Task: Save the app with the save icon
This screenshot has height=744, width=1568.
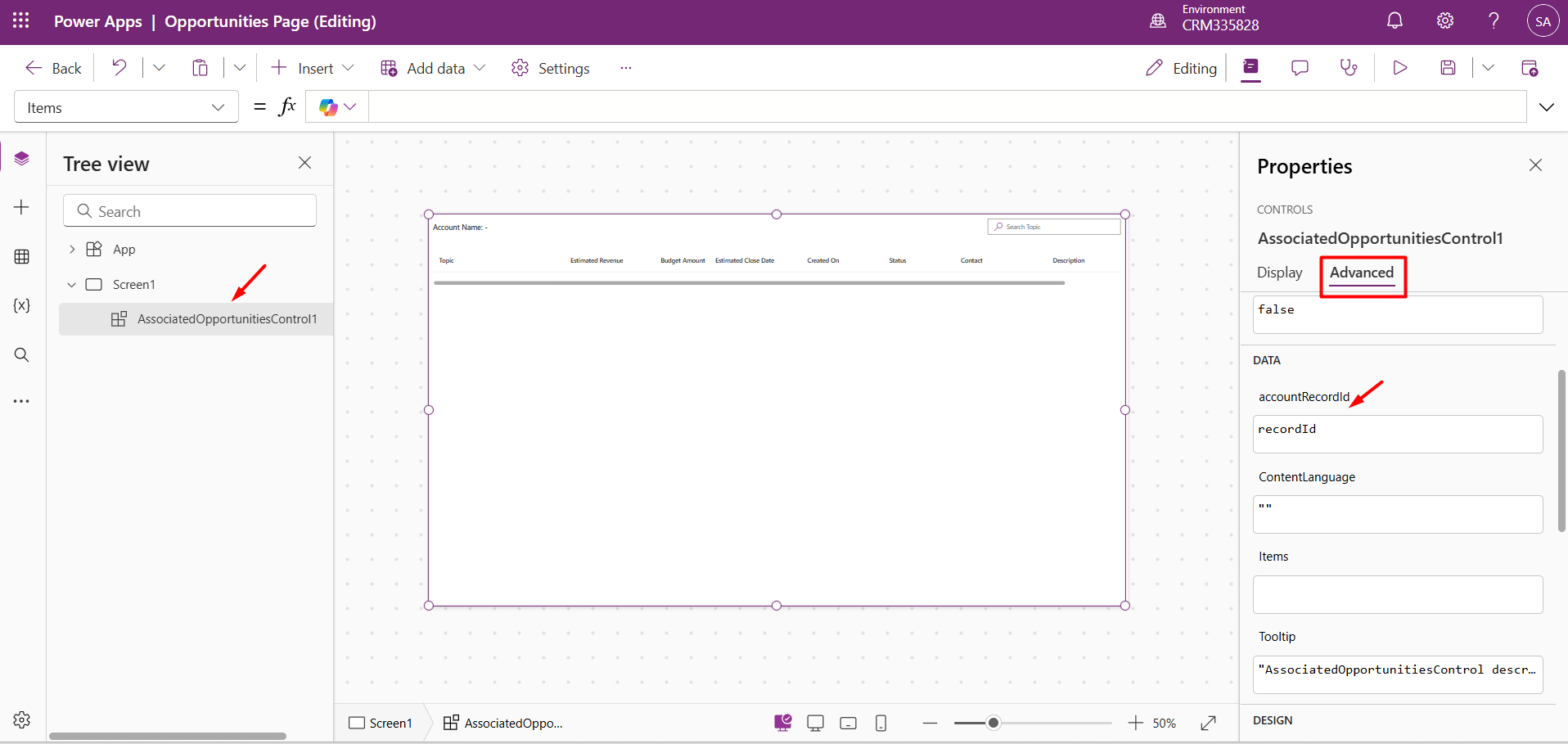Action: pyautogui.click(x=1448, y=68)
